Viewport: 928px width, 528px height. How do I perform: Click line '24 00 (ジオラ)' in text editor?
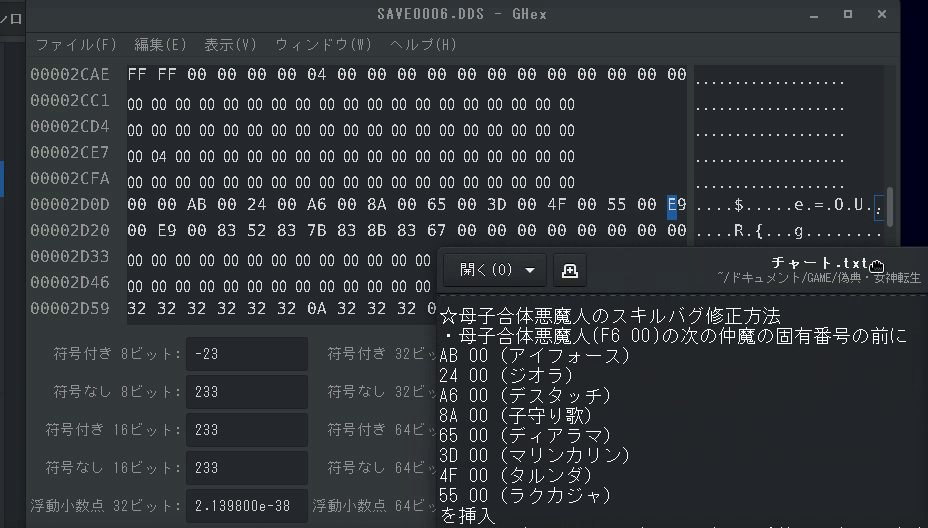tap(507, 376)
